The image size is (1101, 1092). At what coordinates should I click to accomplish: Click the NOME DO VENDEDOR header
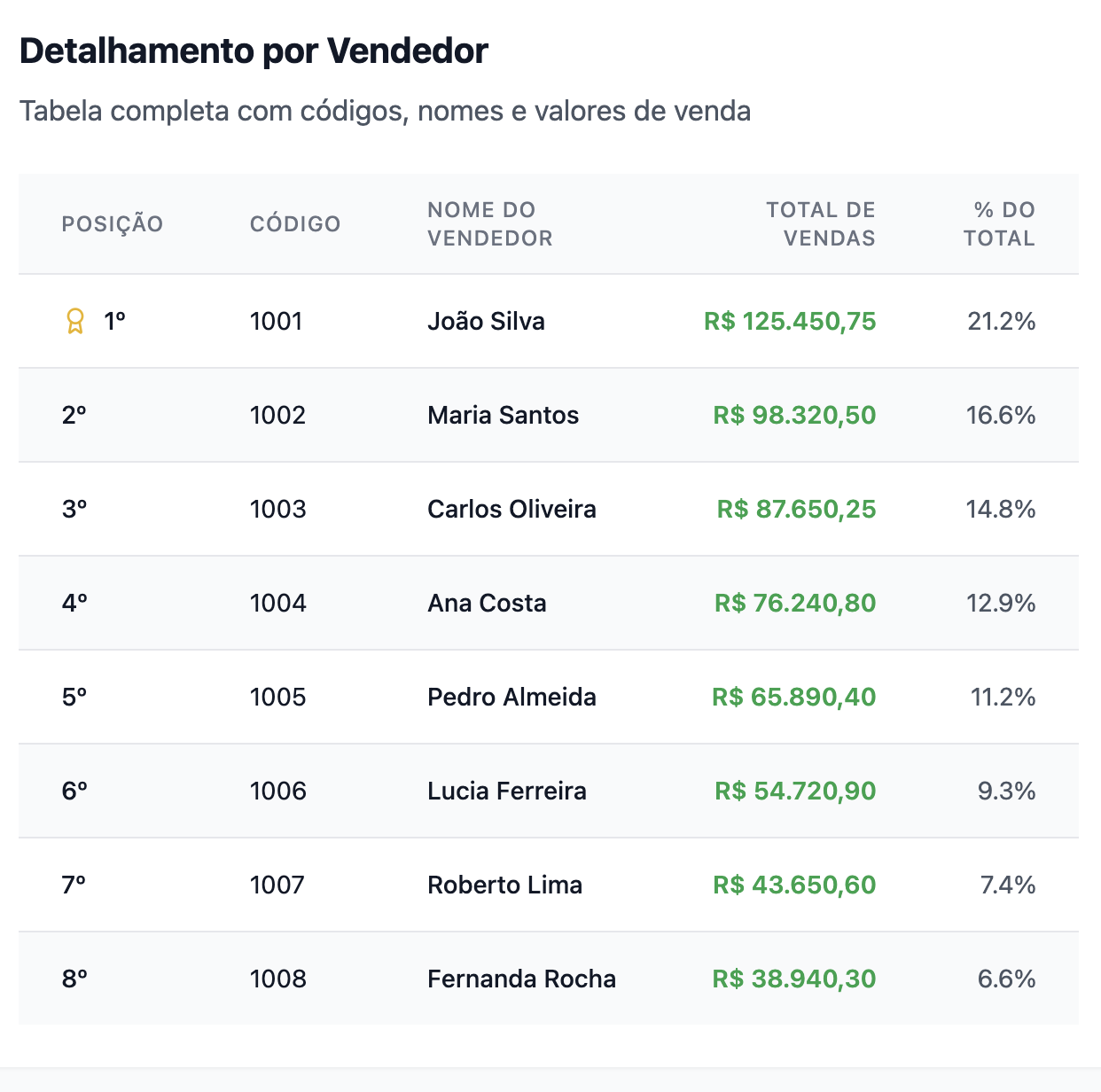[489, 224]
